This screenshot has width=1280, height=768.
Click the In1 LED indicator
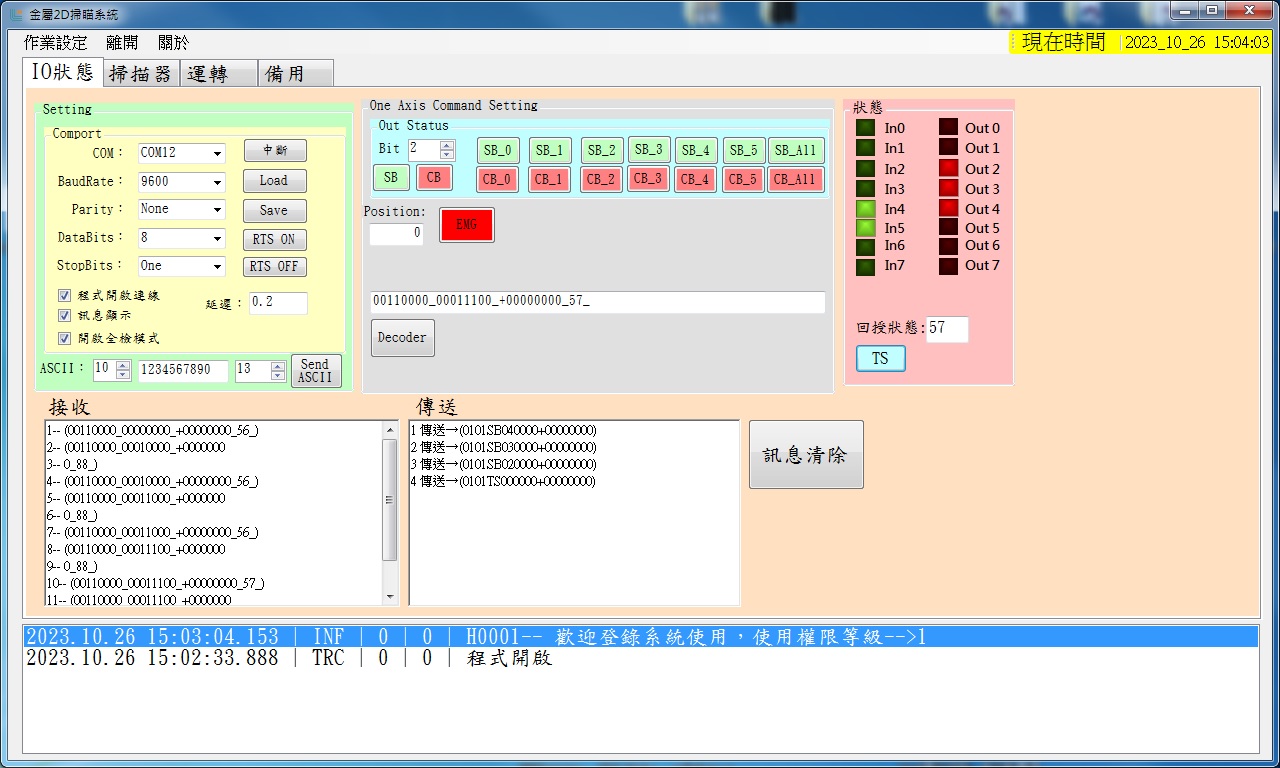coord(866,148)
